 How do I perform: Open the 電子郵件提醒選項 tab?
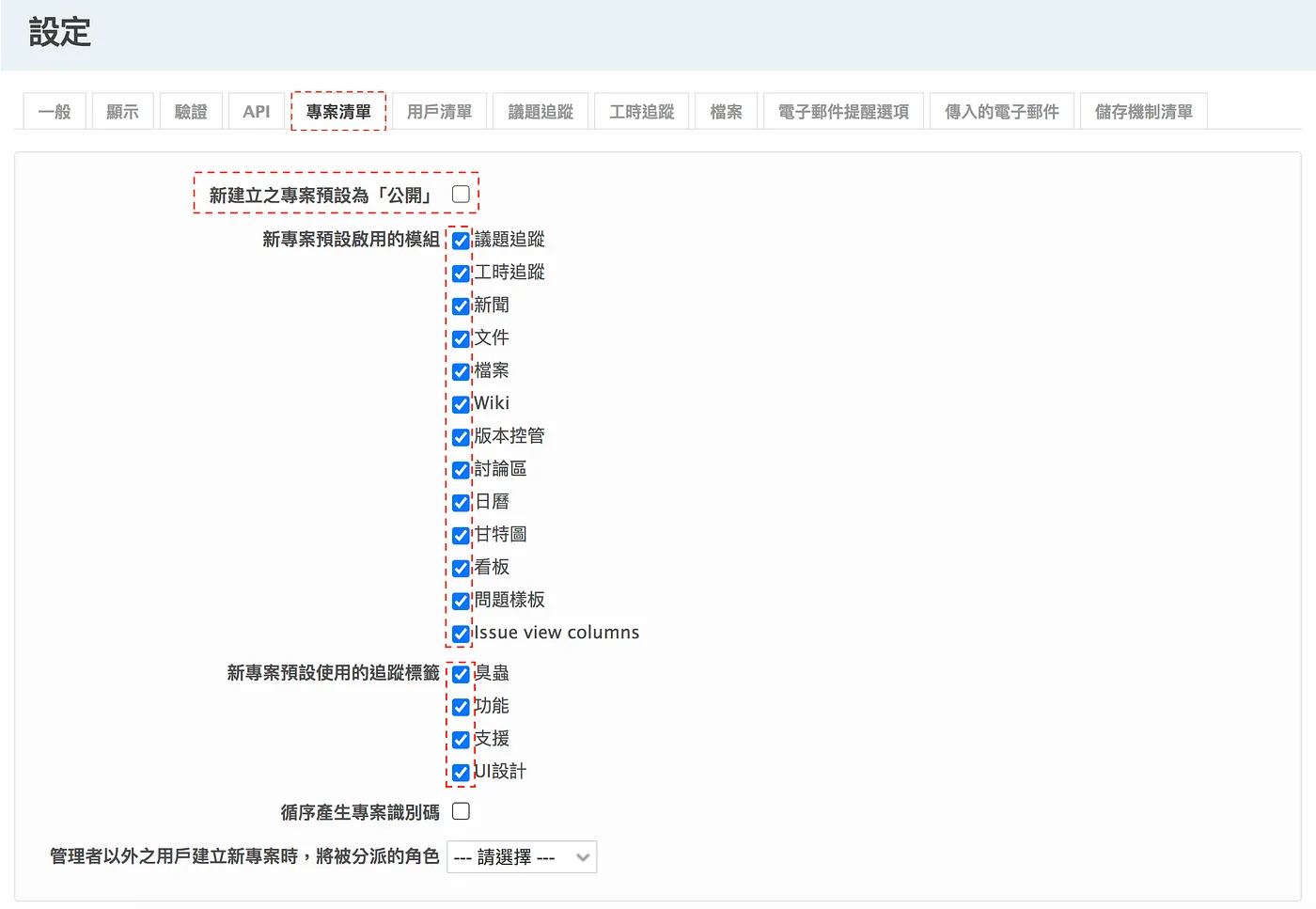point(844,112)
